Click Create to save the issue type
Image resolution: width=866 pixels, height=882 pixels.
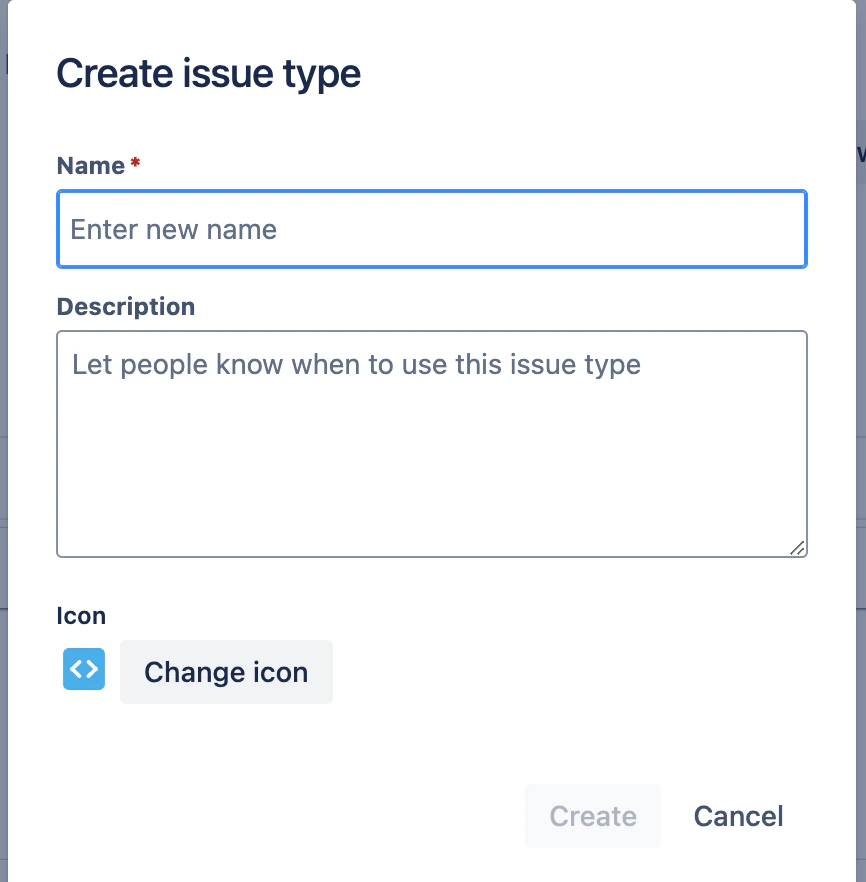(x=592, y=816)
